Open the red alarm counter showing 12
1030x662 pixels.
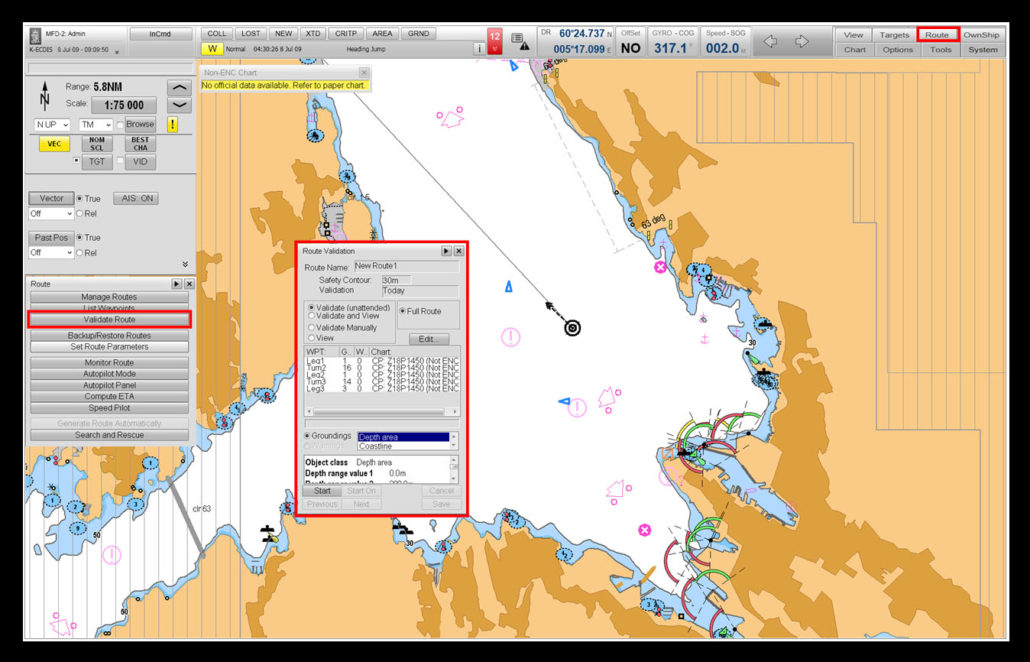495,41
